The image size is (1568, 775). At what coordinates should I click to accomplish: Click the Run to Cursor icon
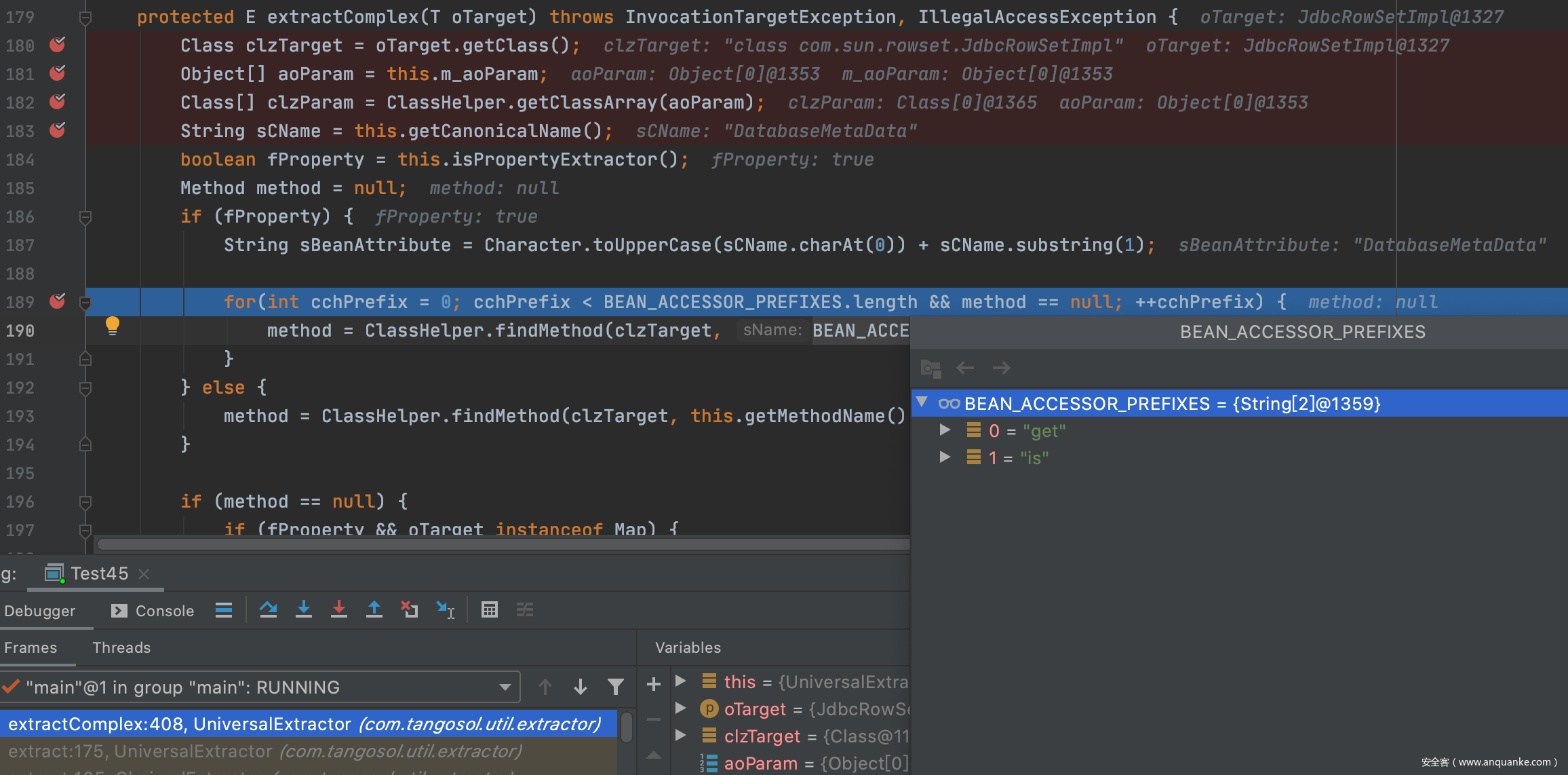445,610
